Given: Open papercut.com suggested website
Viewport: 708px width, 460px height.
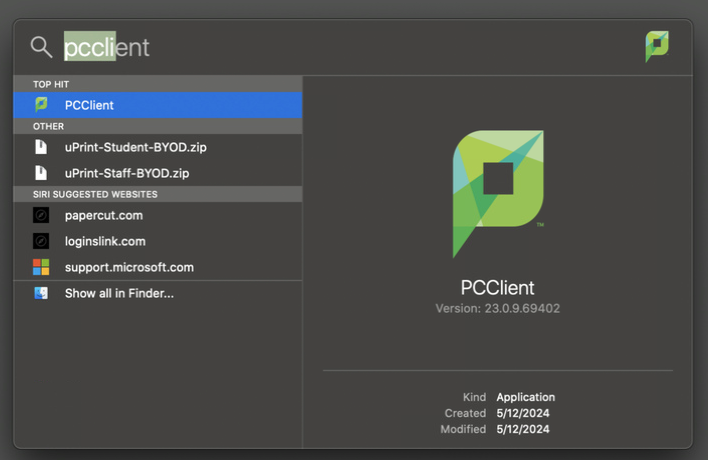Looking at the screenshot, I should click(158, 215).
